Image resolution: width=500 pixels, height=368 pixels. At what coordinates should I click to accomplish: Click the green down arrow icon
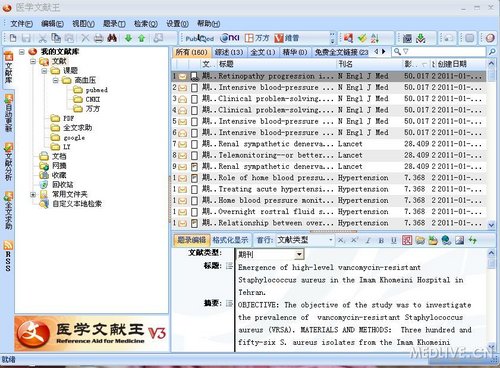pos(128,38)
